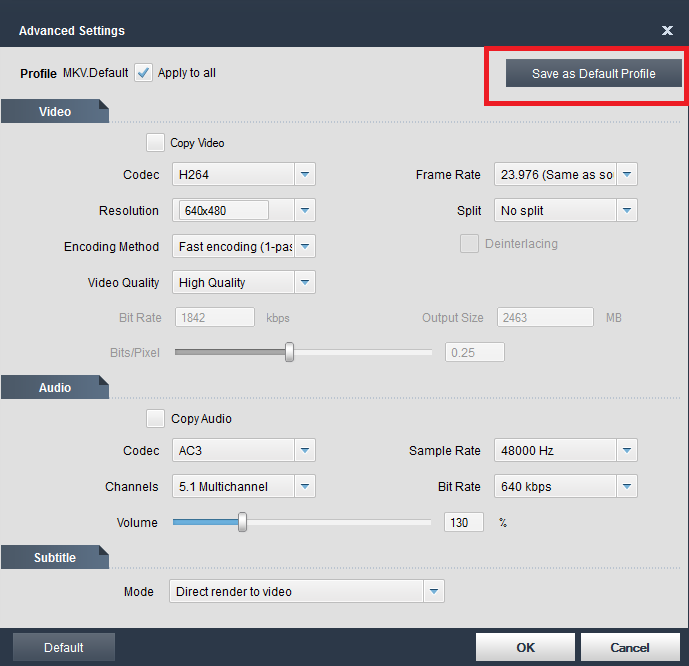The height and width of the screenshot is (666, 689).
Task: Expand the Video Quality dropdown
Action: point(305,283)
